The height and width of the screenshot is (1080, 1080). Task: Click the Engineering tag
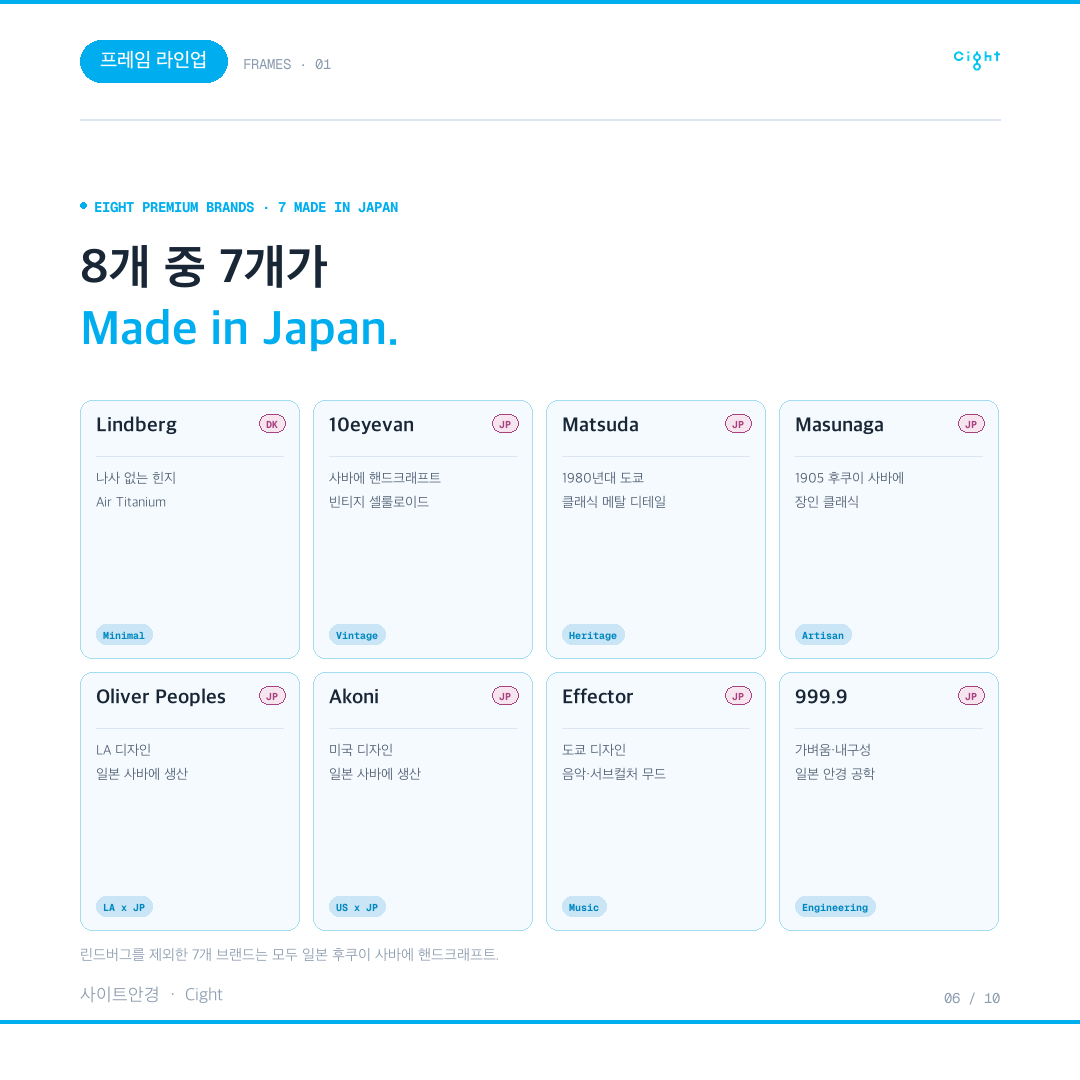coord(835,907)
